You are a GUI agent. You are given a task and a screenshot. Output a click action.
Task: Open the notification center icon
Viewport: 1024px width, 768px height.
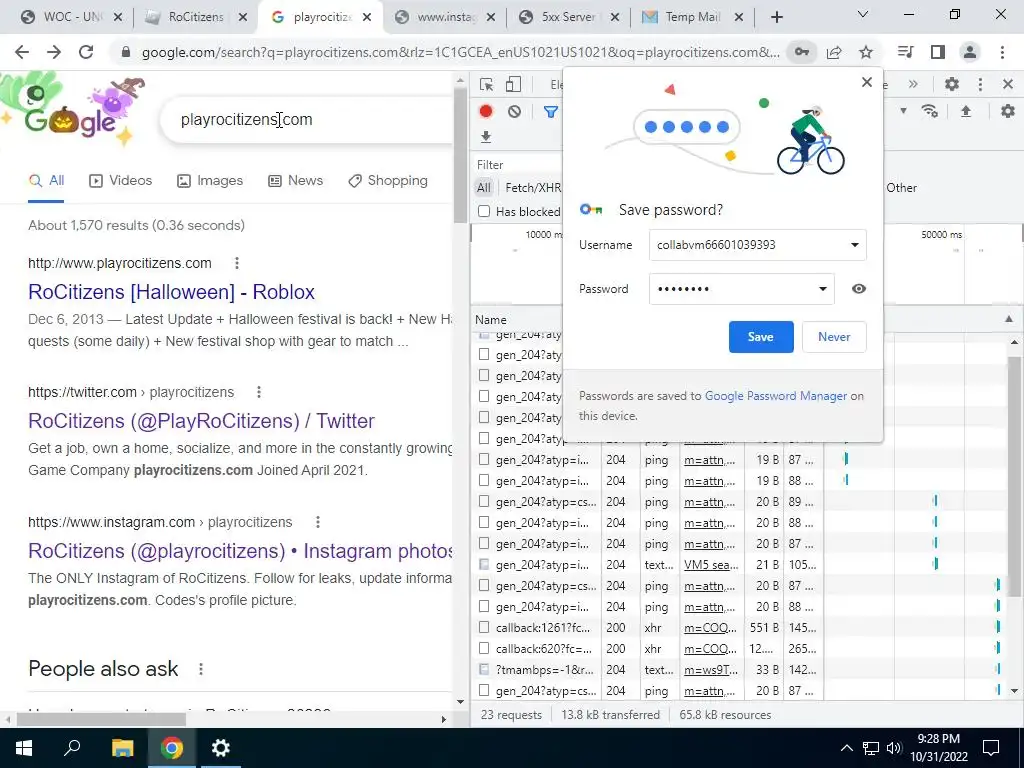tap(991, 748)
